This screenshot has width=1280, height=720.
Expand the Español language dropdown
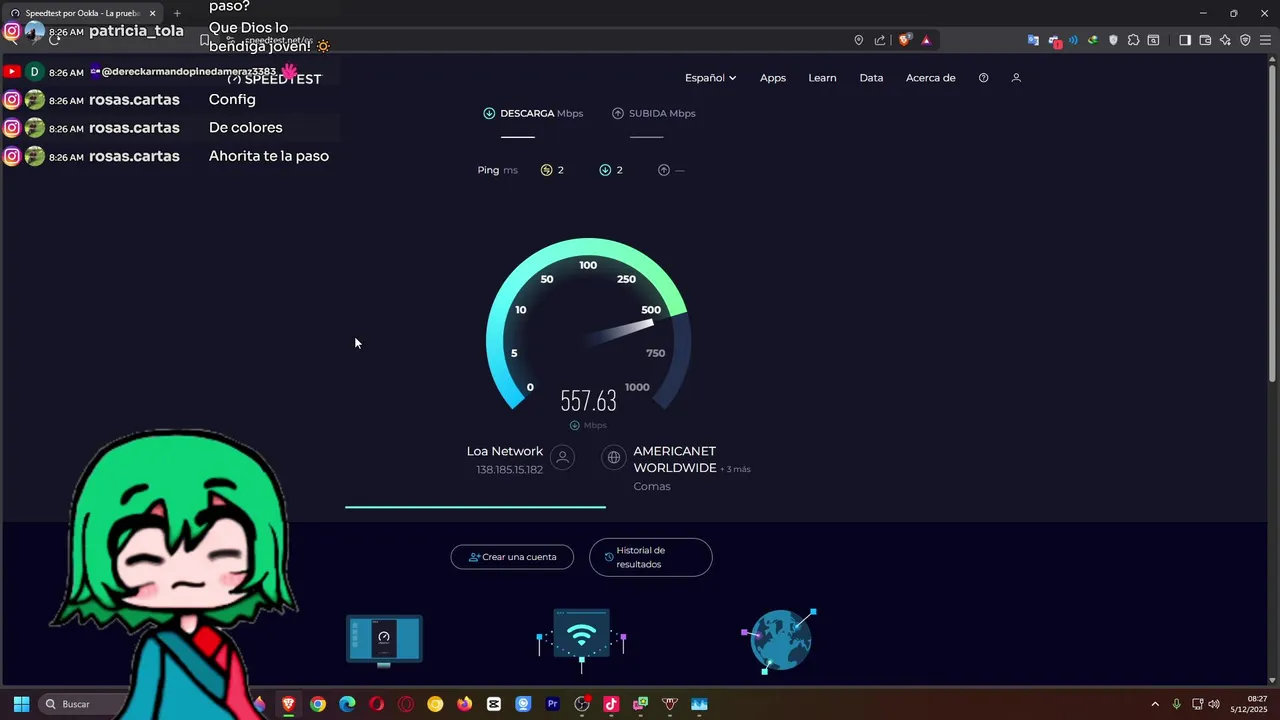point(710,78)
